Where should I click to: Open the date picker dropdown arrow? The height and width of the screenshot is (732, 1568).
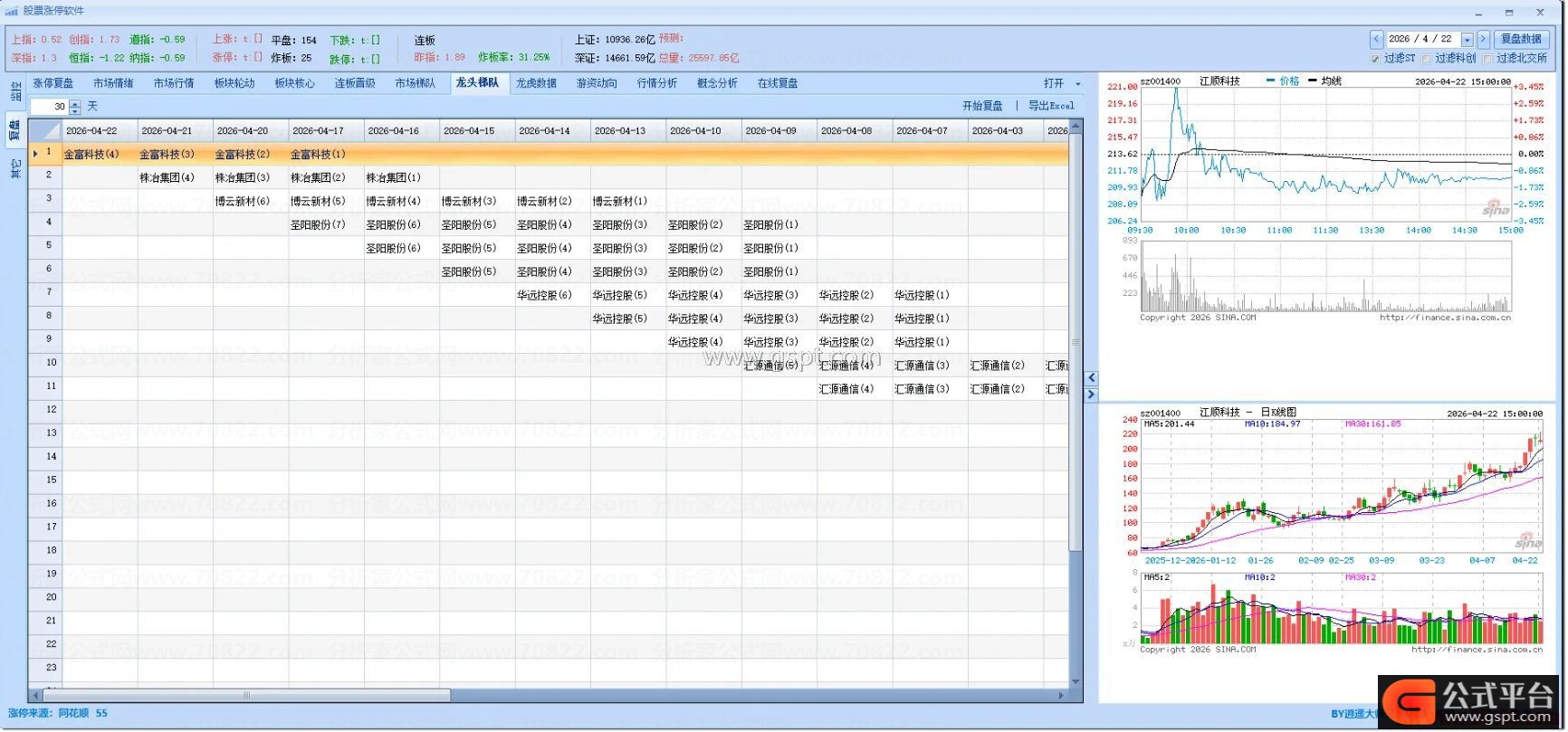1468,40
